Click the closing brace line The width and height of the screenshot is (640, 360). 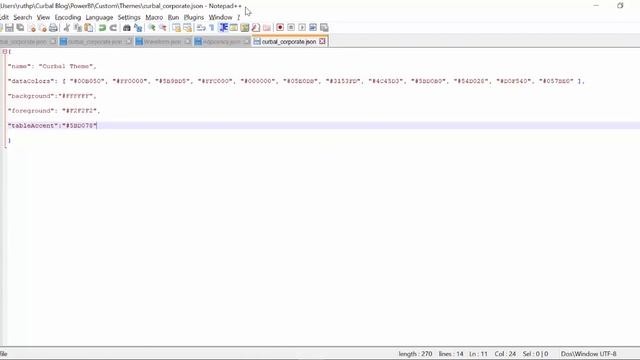tap(9, 140)
